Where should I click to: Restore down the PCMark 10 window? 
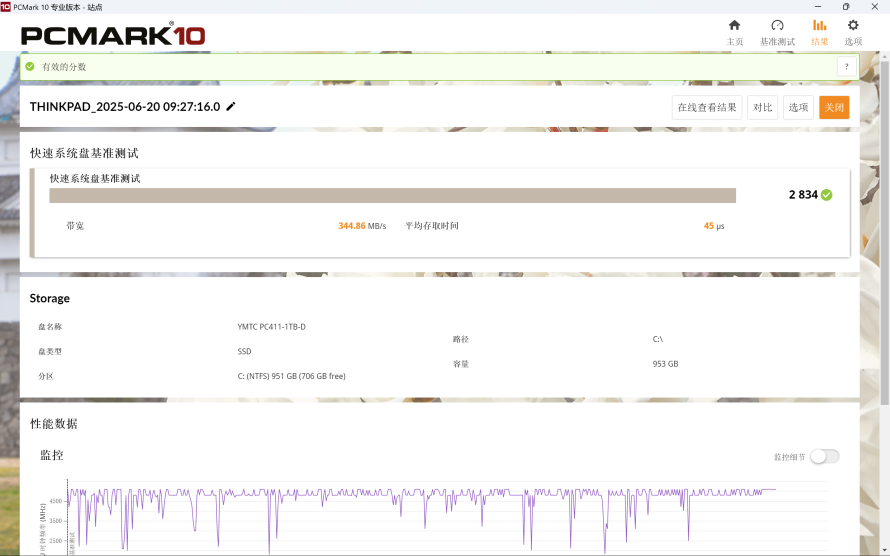846,6
